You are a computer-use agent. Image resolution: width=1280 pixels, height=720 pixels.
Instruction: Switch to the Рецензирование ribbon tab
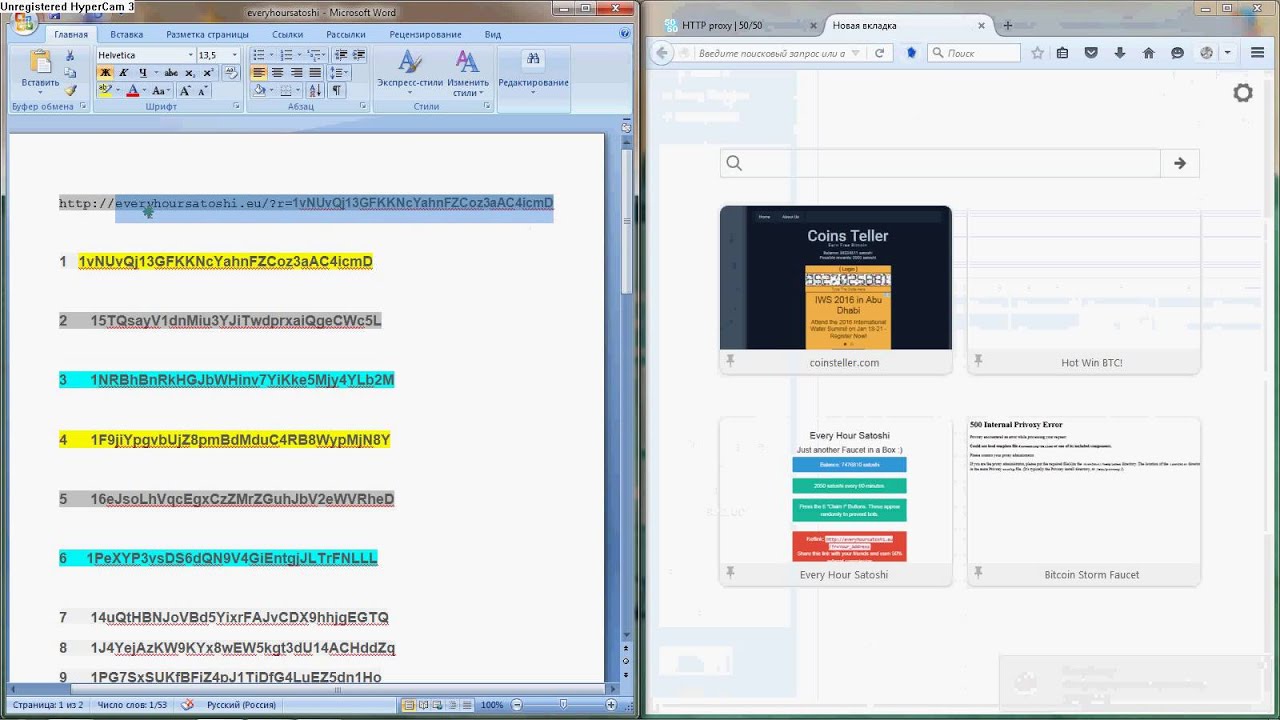[426, 34]
